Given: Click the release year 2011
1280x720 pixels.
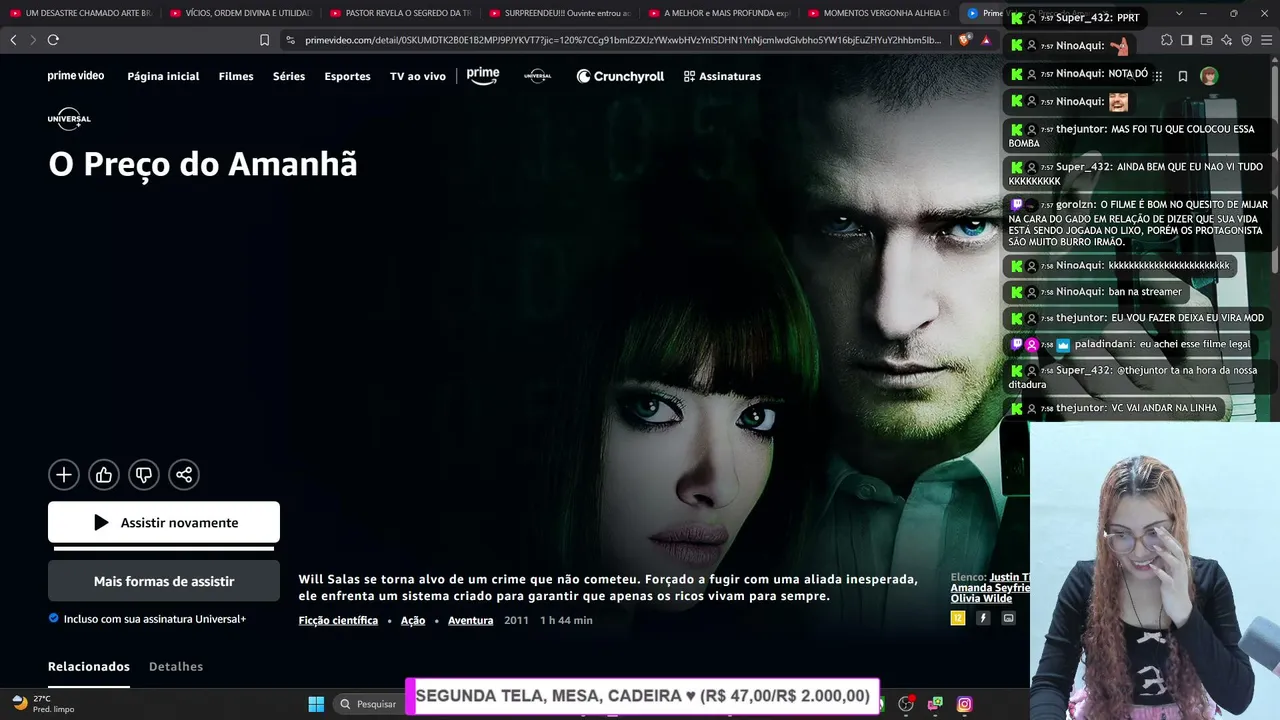Looking at the screenshot, I should (516, 620).
